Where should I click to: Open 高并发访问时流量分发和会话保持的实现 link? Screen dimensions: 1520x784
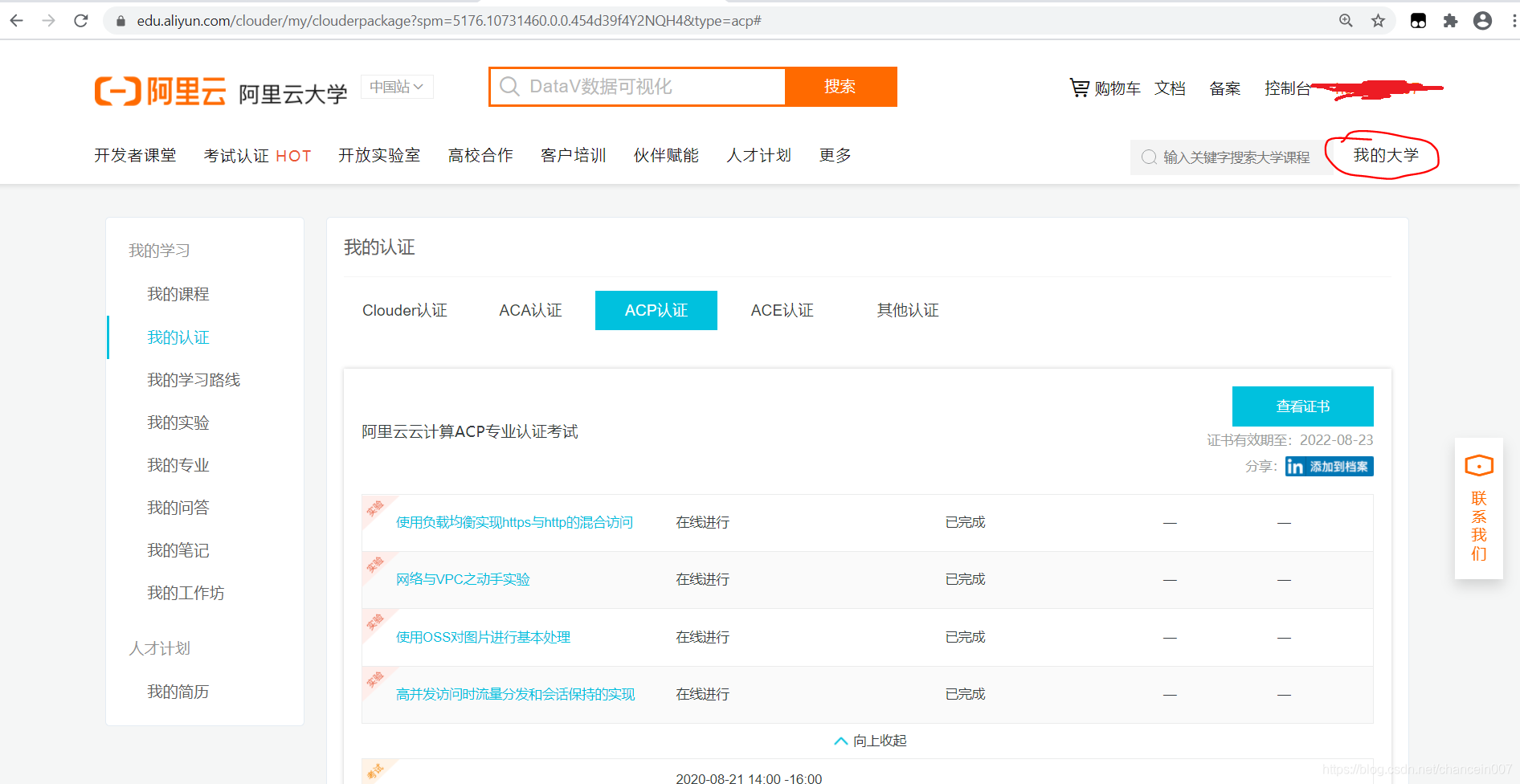tap(516, 694)
